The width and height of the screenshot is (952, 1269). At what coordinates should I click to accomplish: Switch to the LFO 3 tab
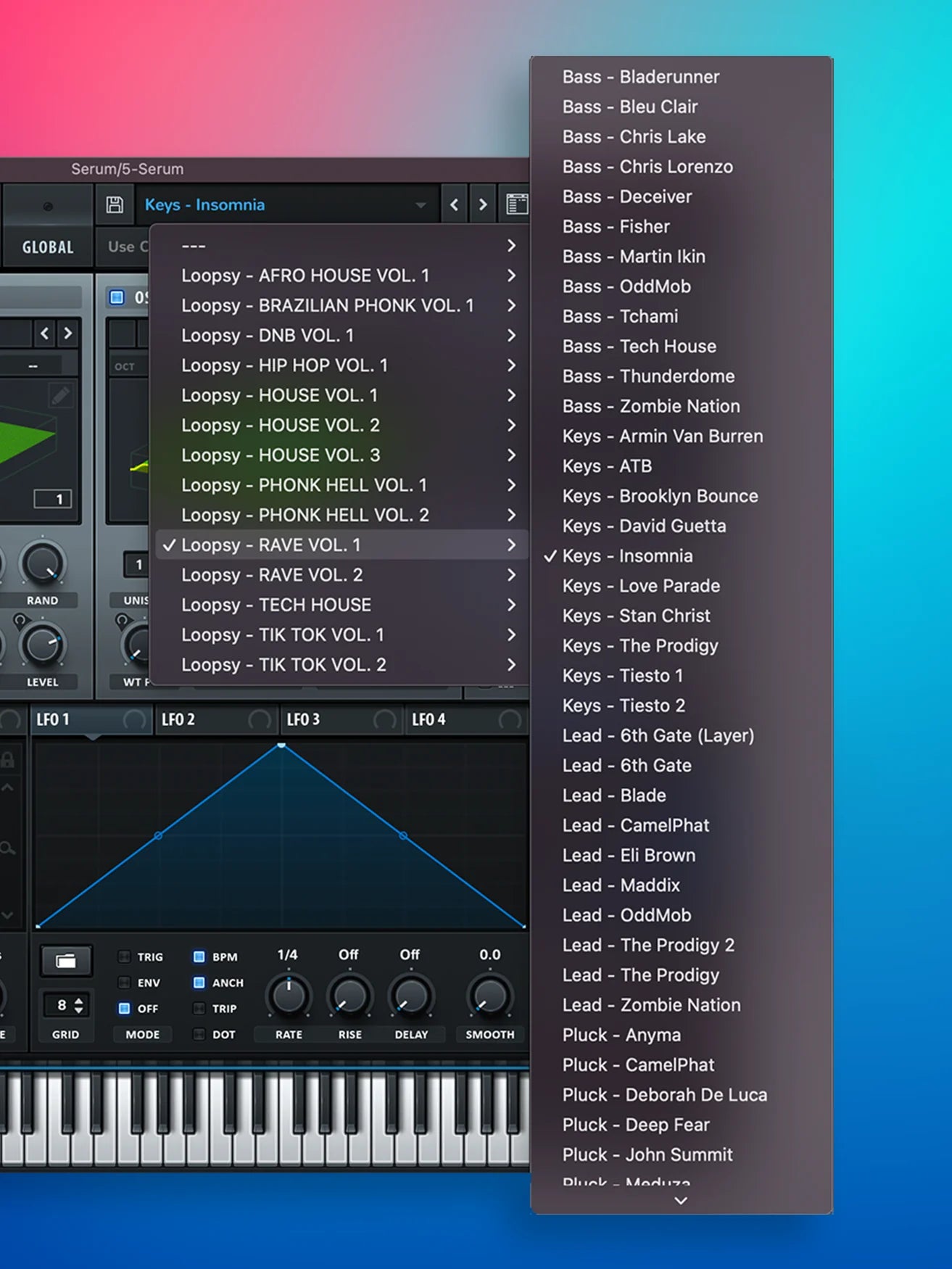pyautogui.click(x=342, y=719)
